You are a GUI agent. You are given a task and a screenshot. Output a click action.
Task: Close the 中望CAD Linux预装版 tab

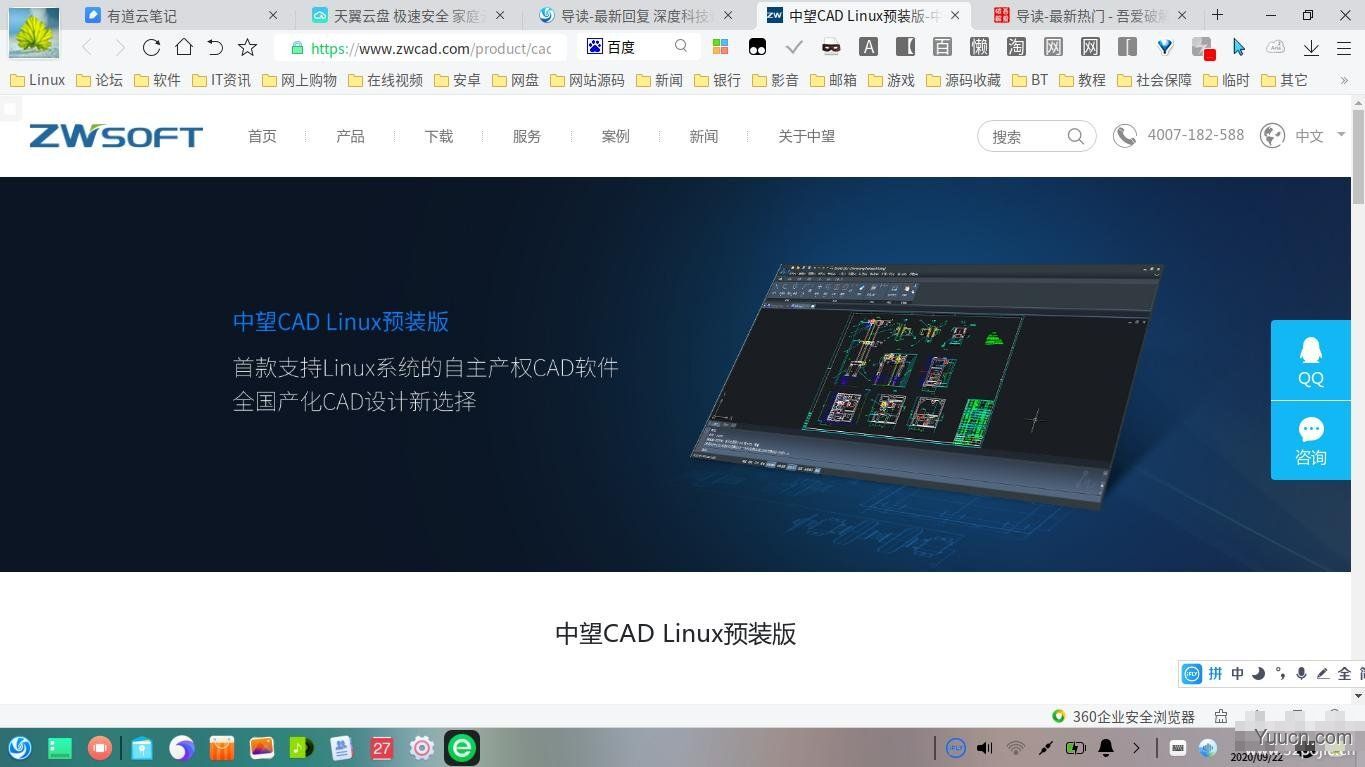pyautogui.click(x=955, y=15)
